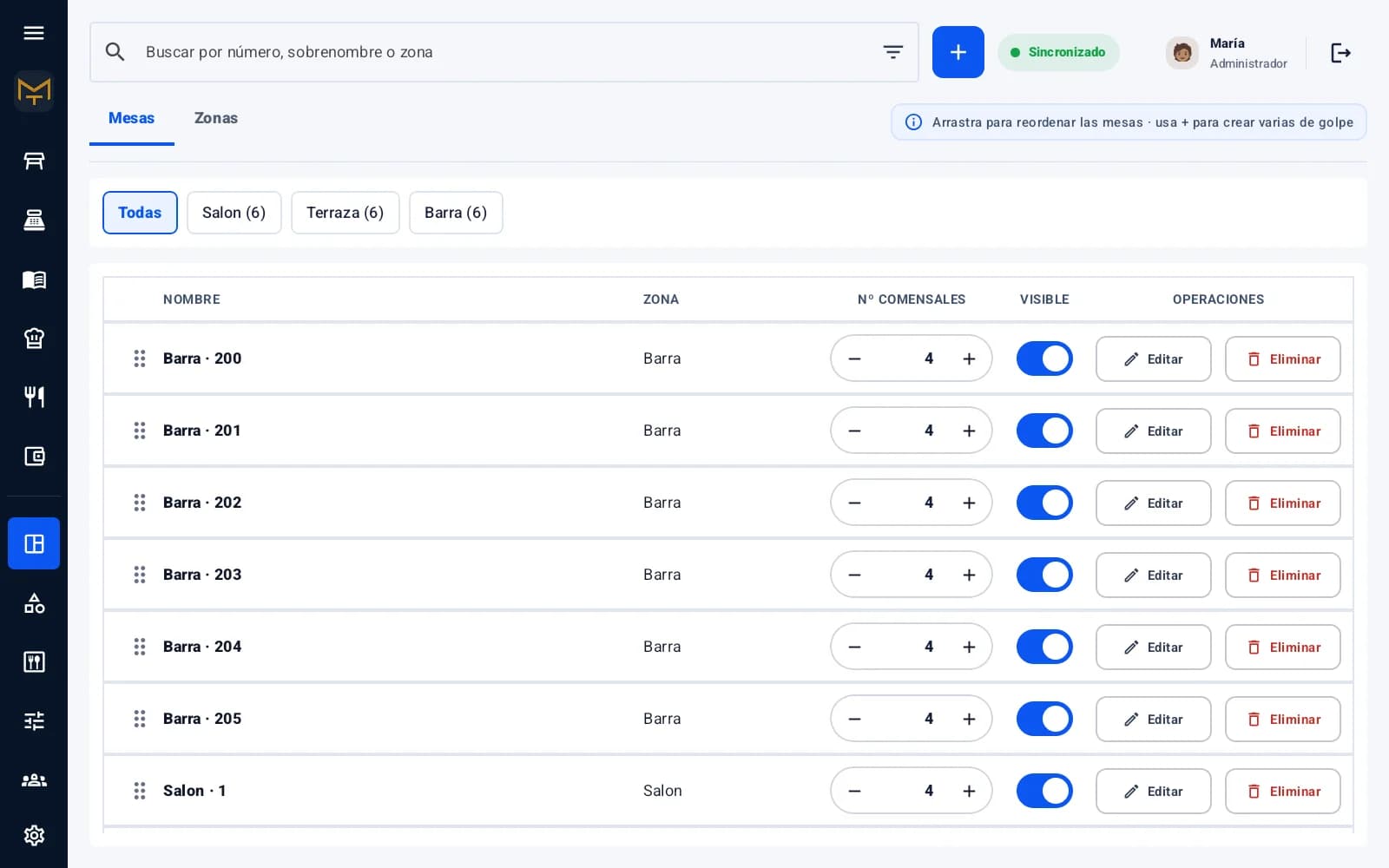
Task: Open the chef hat kitchen icon
Action: click(x=34, y=339)
